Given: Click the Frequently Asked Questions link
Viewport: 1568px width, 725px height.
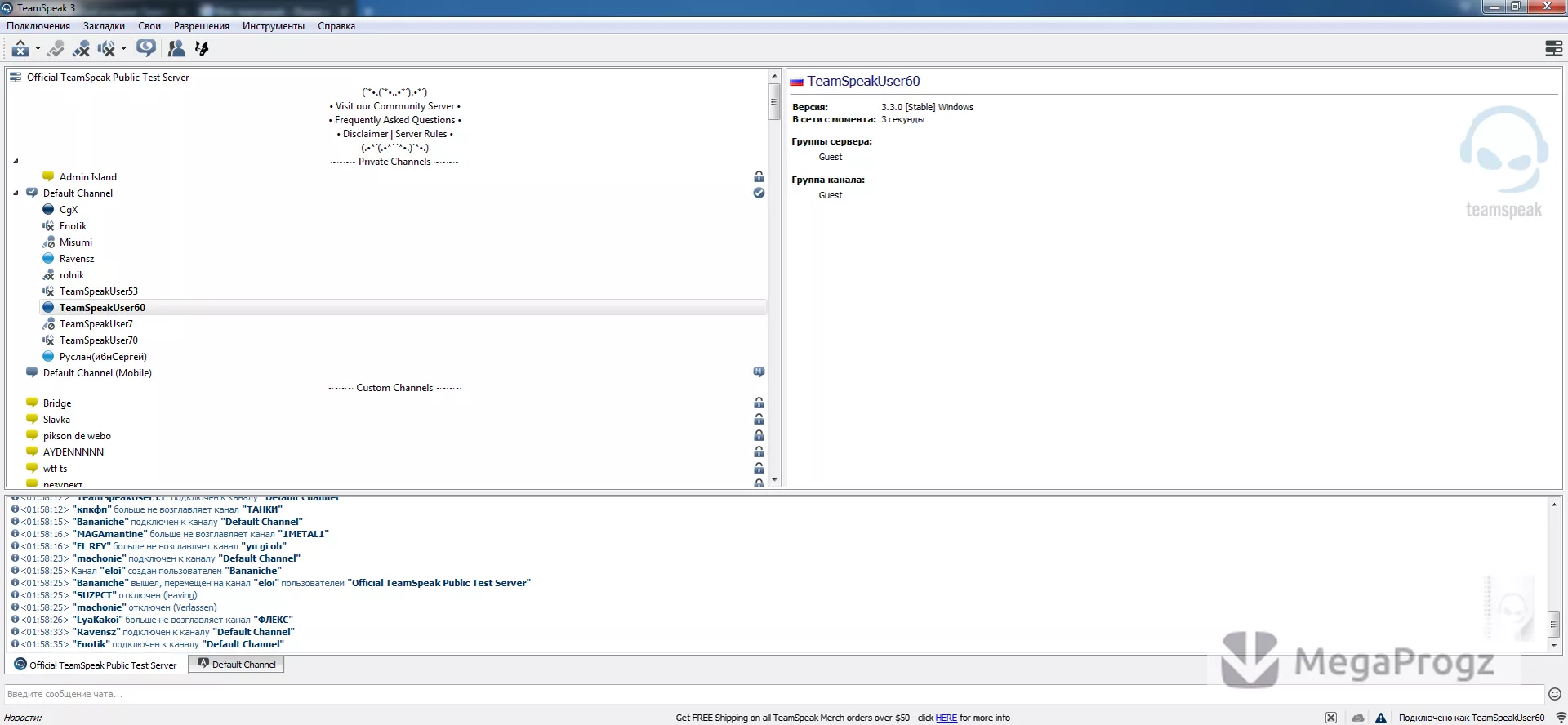Looking at the screenshot, I should (x=395, y=120).
